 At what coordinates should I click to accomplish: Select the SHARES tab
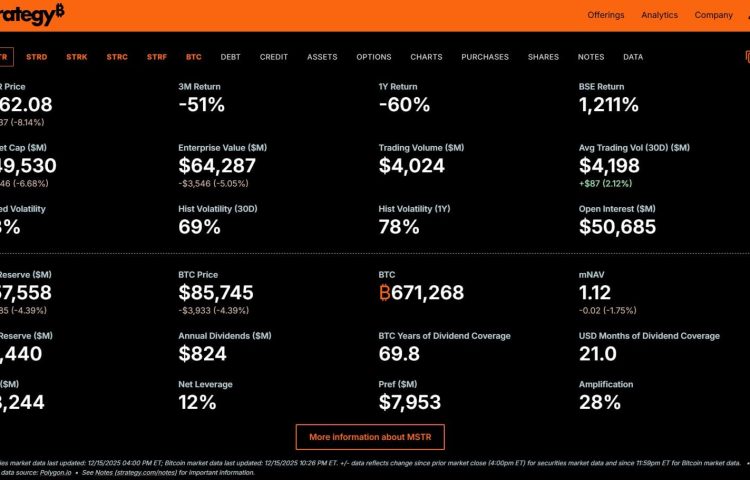(x=543, y=57)
